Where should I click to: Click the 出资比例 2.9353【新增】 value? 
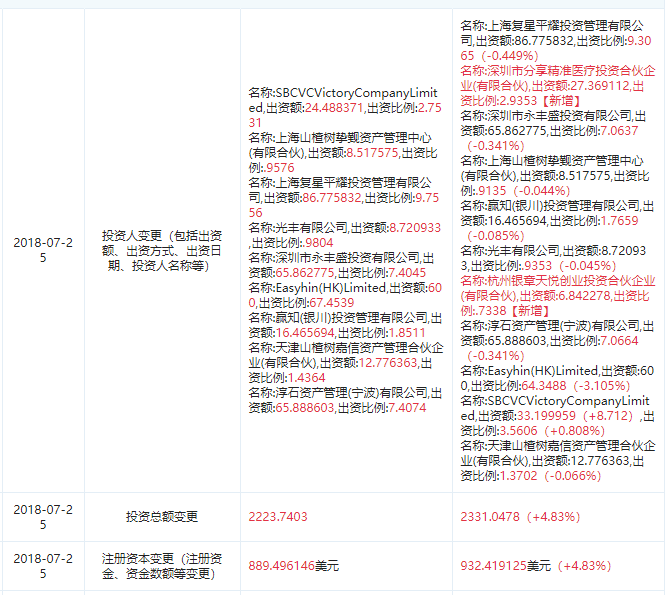tap(540, 101)
